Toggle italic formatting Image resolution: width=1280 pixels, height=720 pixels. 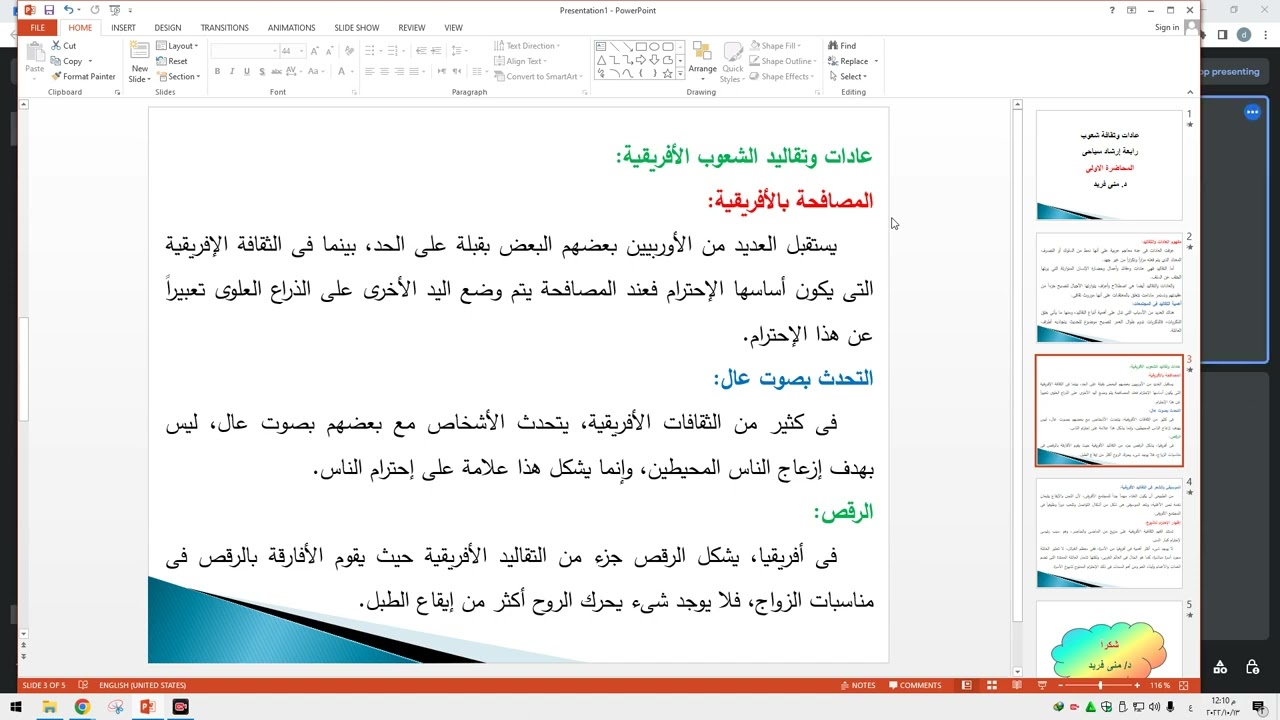232,71
